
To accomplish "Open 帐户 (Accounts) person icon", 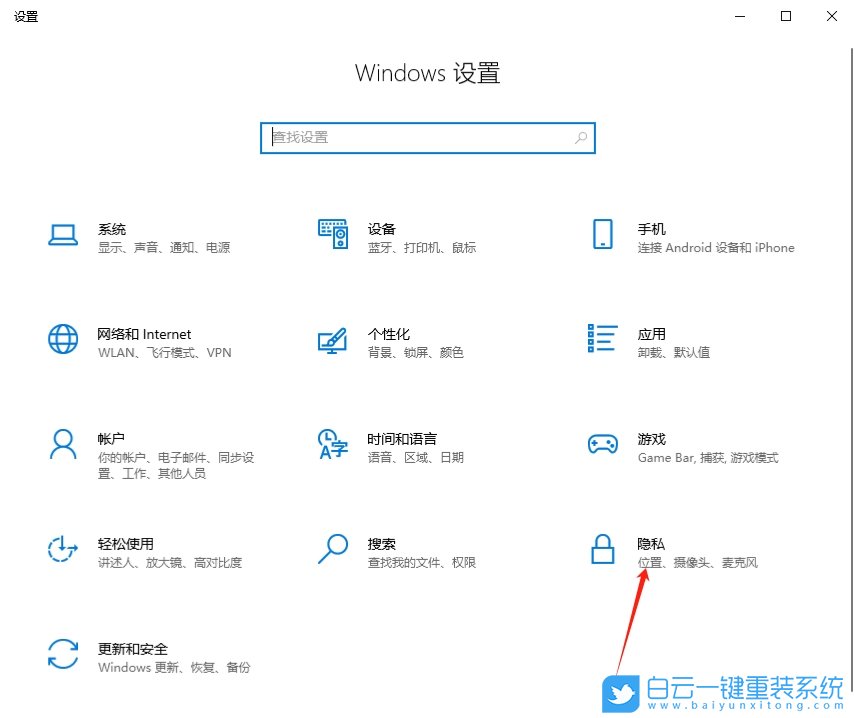I will point(63,443).
